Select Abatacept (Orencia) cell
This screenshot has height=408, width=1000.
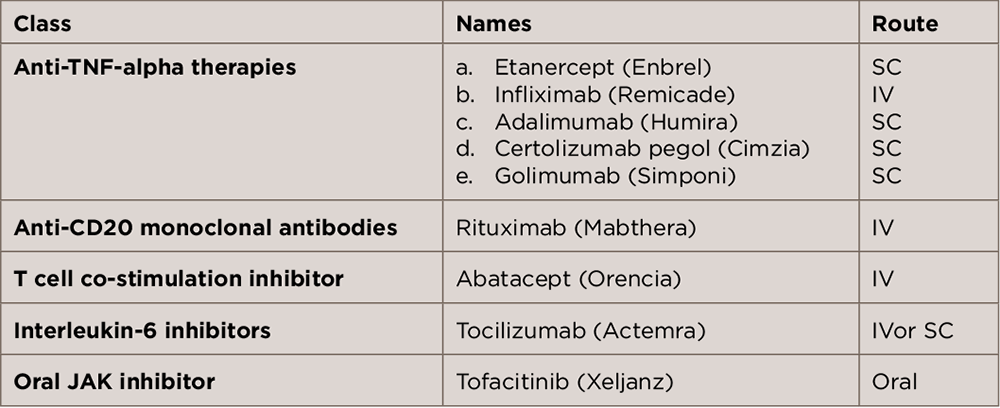pyautogui.click(x=568, y=278)
